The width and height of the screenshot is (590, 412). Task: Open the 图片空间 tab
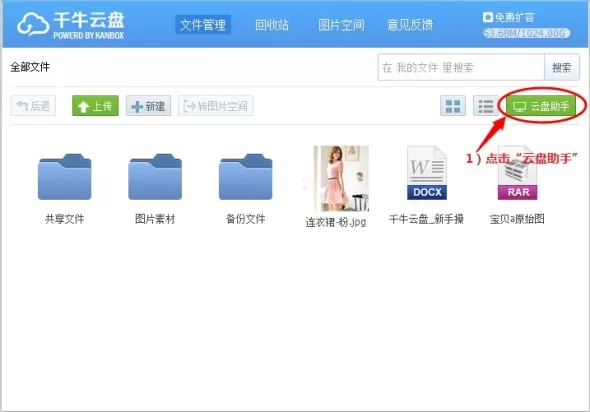tap(341, 25)
